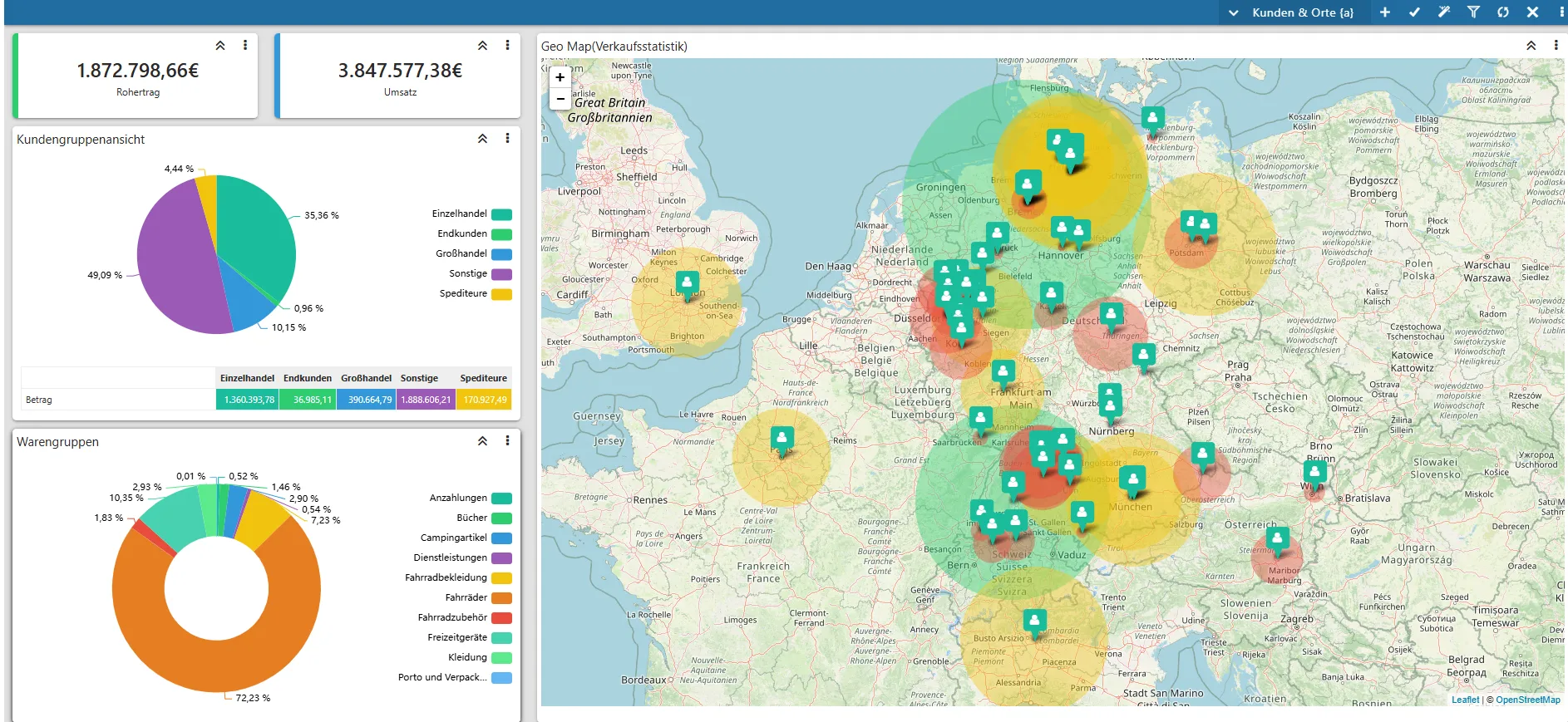Add a new widget with the plus icon
Viewport: 1568px width, 722px height.
pos(1385,12)
